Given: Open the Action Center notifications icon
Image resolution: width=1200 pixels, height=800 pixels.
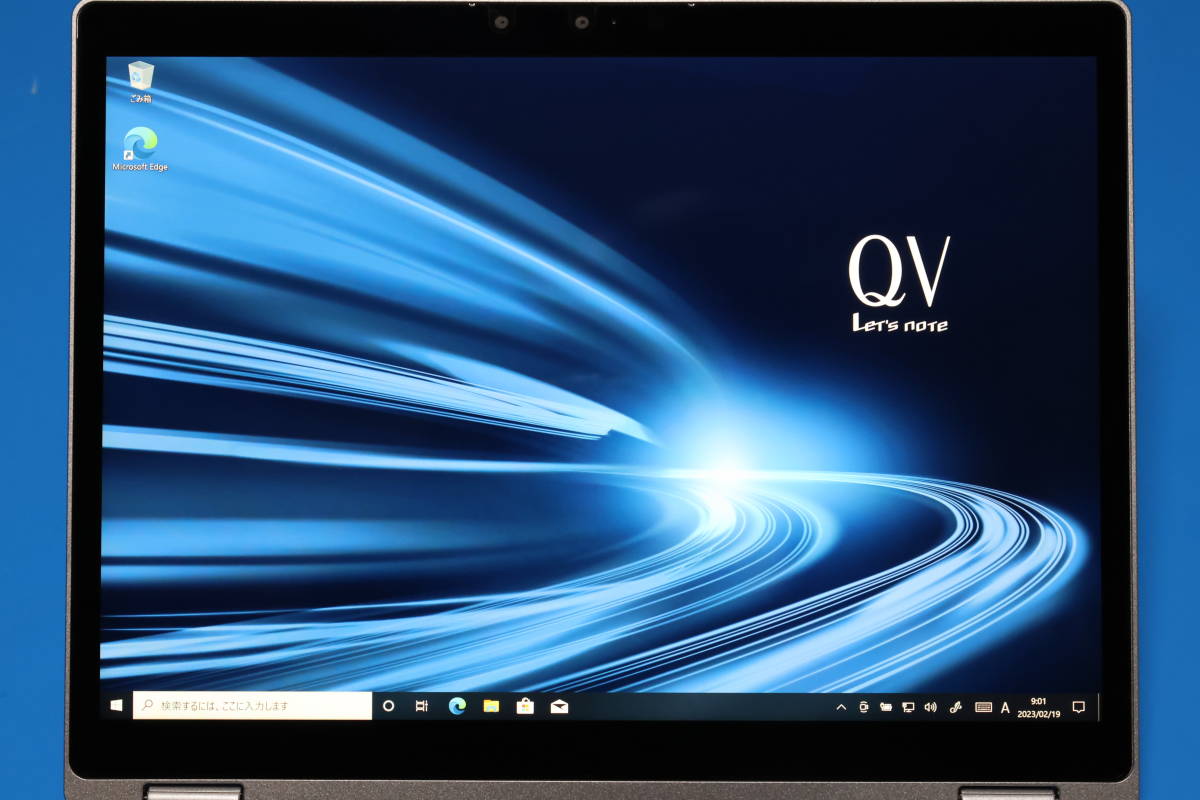Looking at the screenshot, I should 1078,707.
